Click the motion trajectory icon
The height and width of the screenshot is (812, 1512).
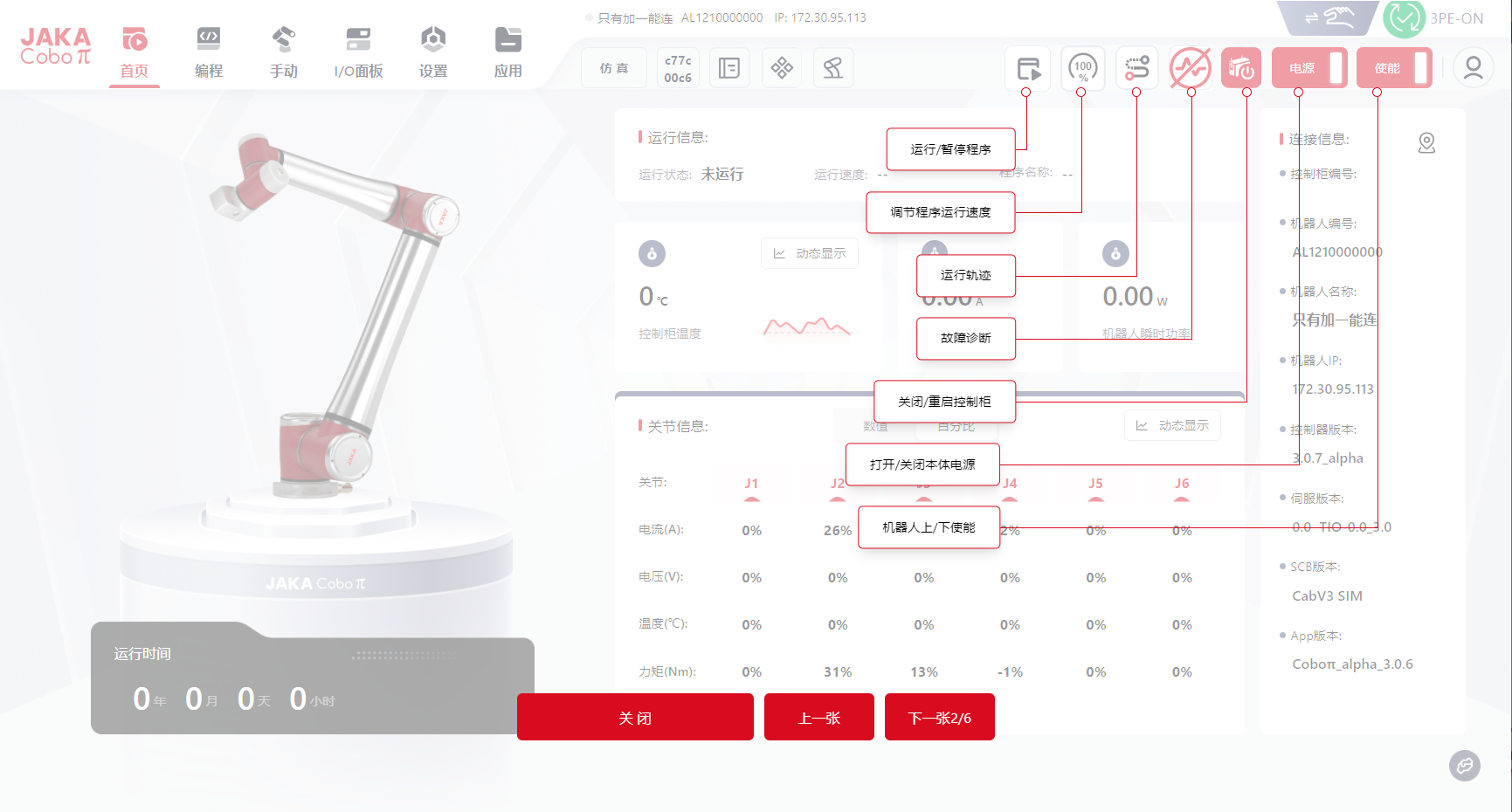point(1136,68)
